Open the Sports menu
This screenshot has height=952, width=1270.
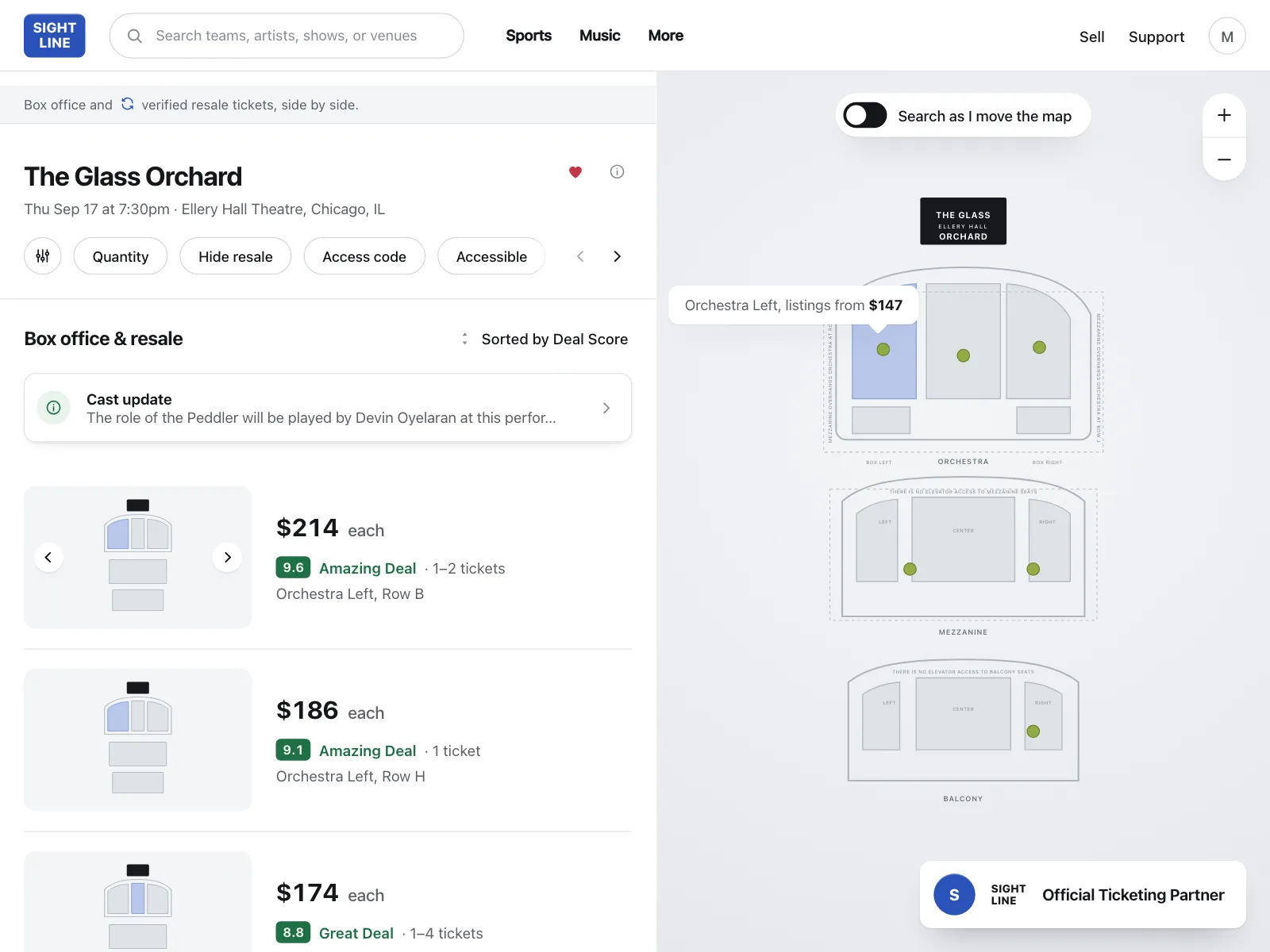(529, 36)
